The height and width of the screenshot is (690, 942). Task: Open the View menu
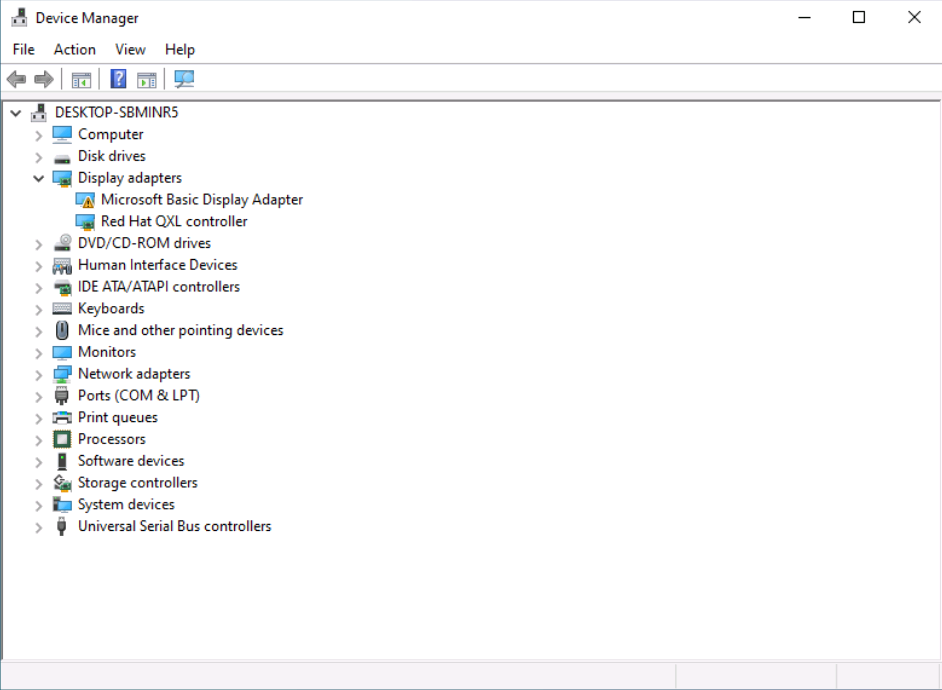pos(130,49)
